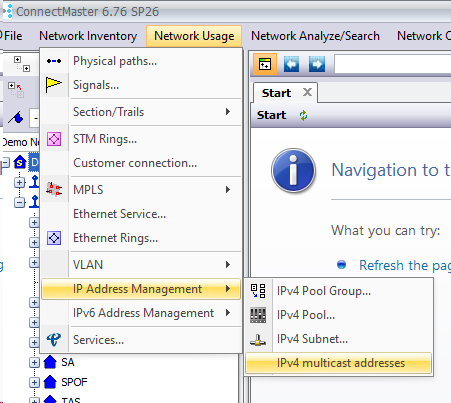Viewport: 451px width, 403px height.
Task: Click the yellow S house root icon
Action: click(20, 162)
